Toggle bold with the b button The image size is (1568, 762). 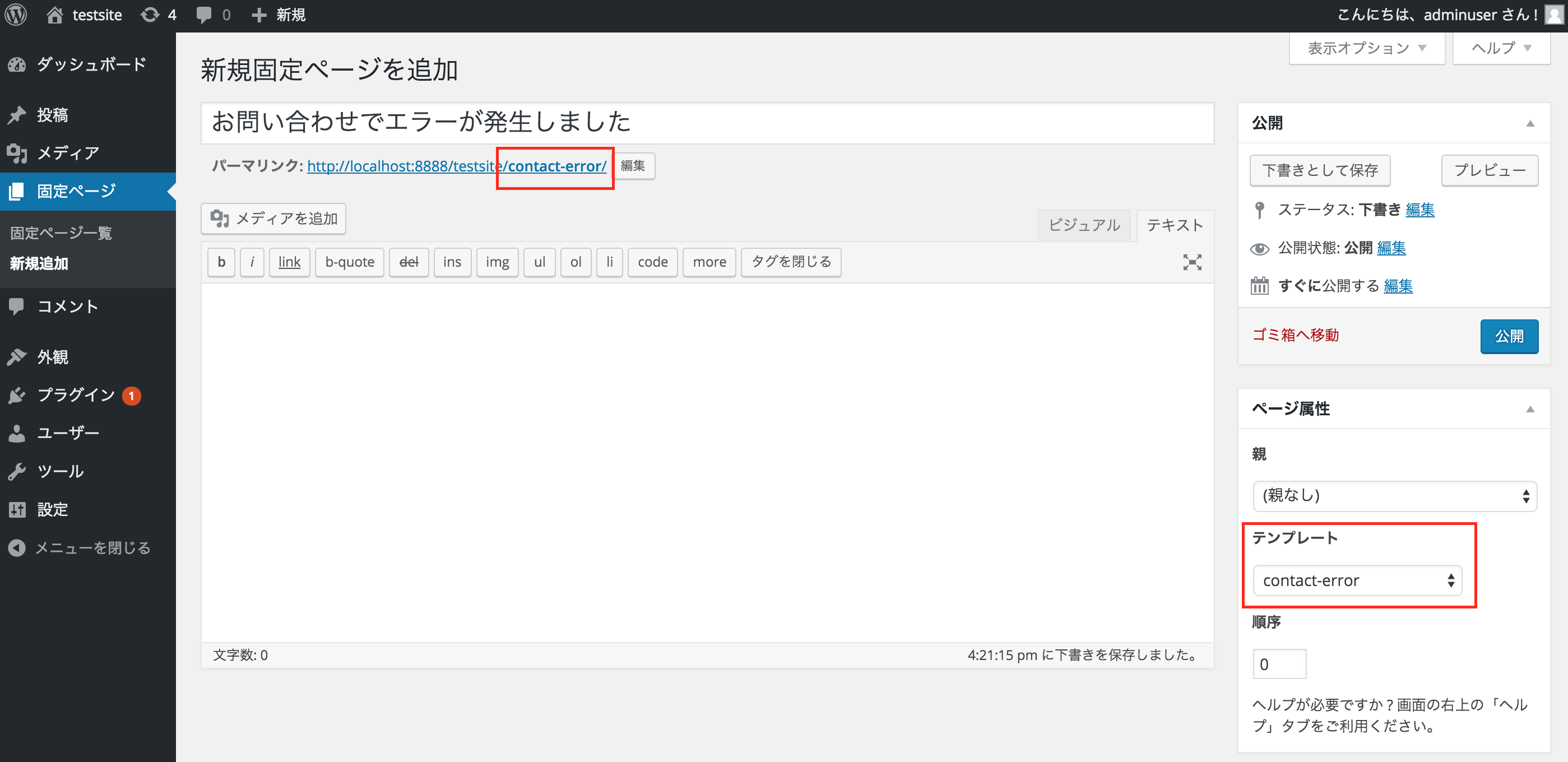pyautogui.click(x=220, y=262)
